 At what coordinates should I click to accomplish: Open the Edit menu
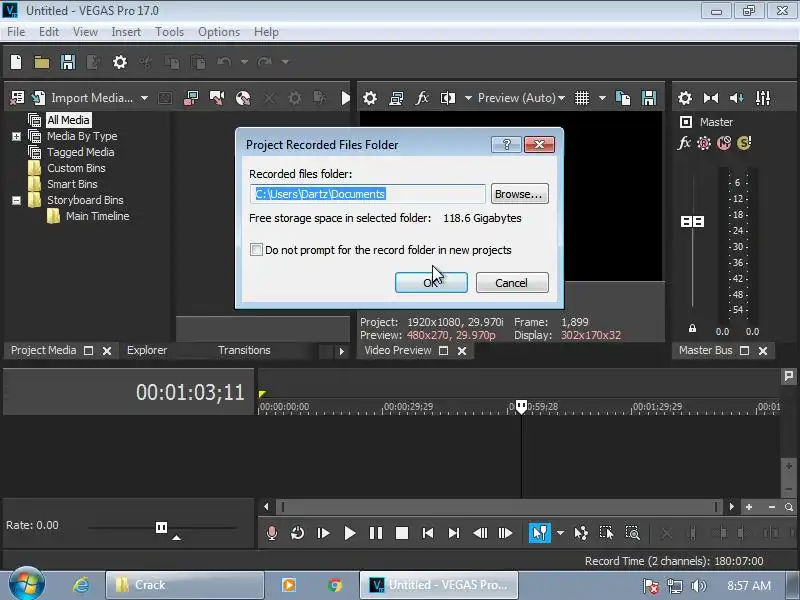pos(48,32)
